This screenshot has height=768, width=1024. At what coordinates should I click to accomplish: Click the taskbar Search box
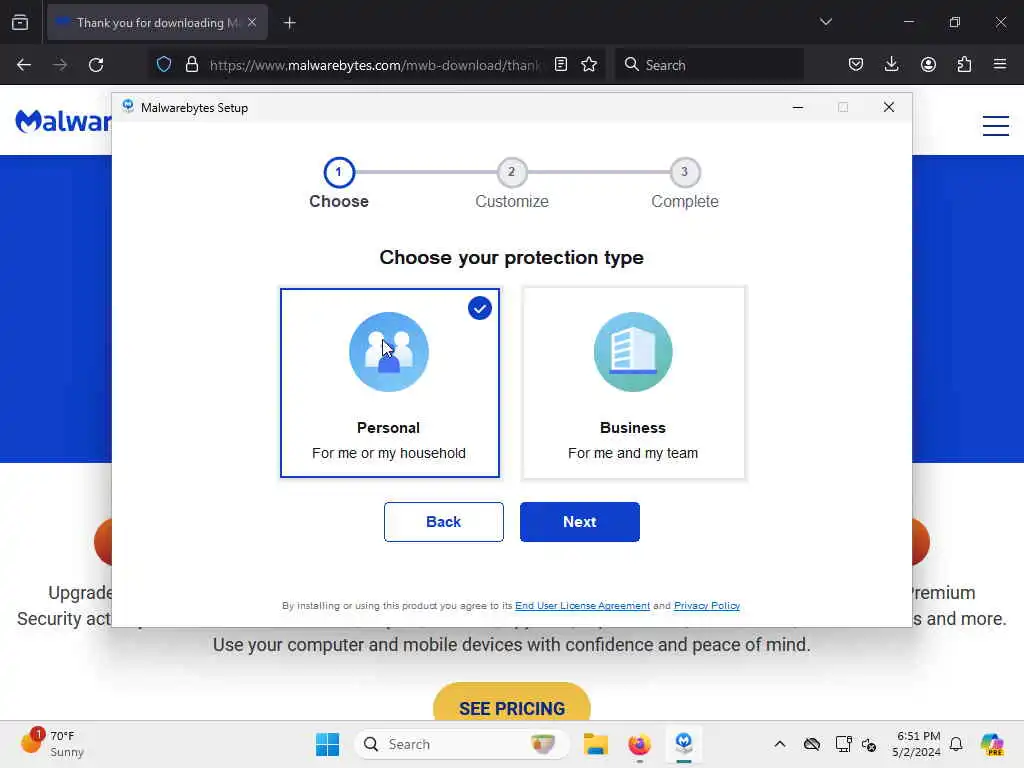tap(462, 744)
